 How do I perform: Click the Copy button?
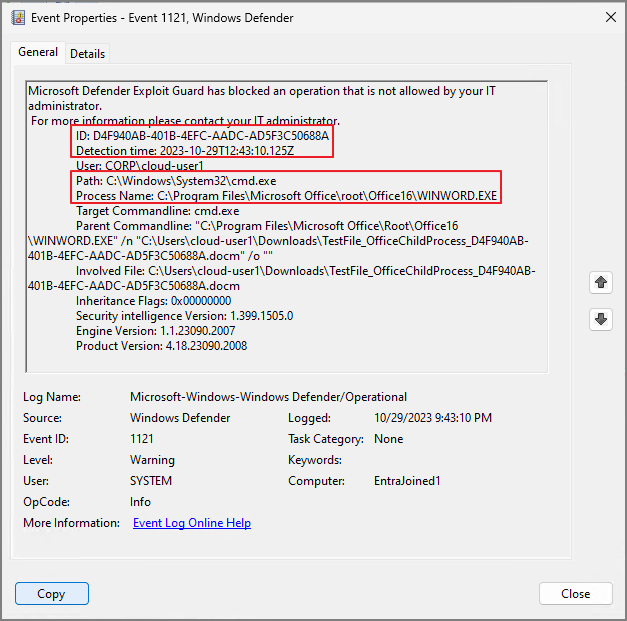tap(52, 593)
